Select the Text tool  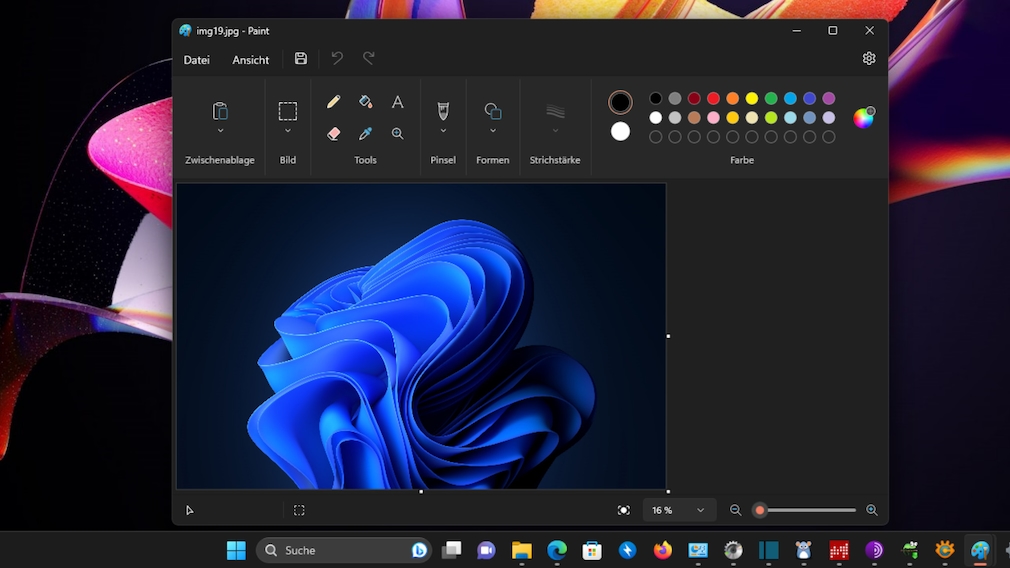397,102
